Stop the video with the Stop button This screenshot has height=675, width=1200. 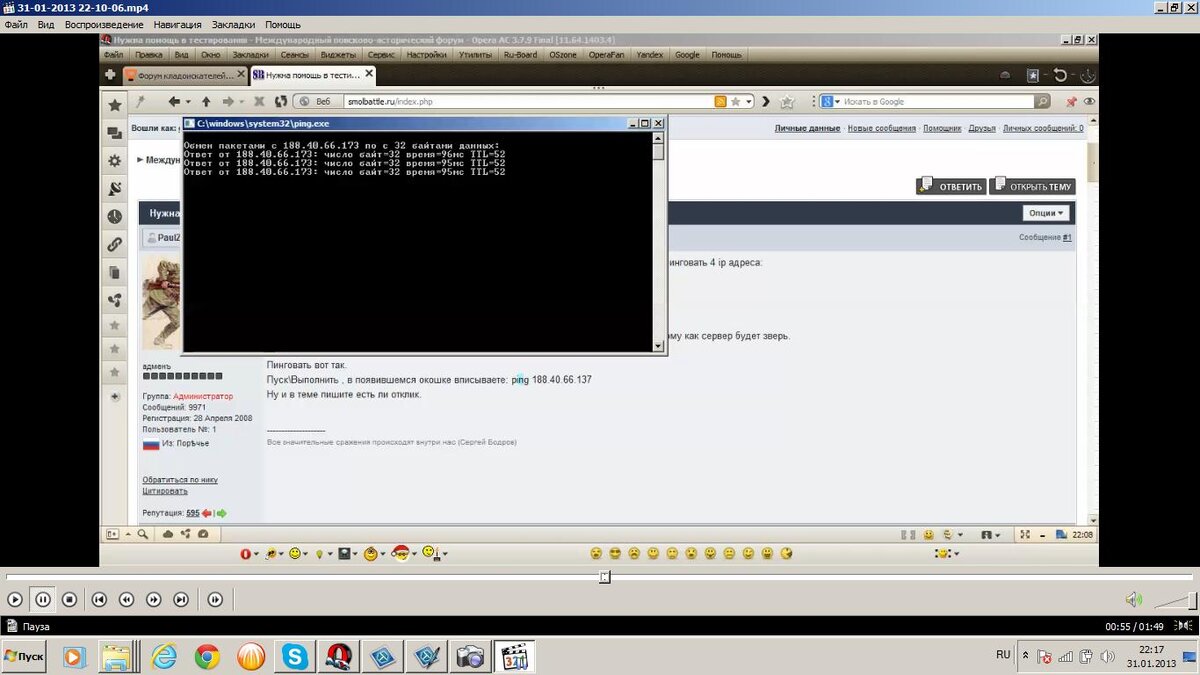(x=70, y=600)
